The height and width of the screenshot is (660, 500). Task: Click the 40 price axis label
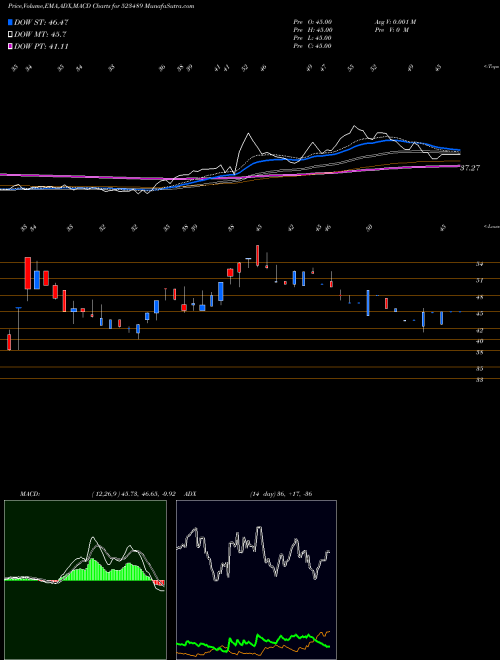479,341
